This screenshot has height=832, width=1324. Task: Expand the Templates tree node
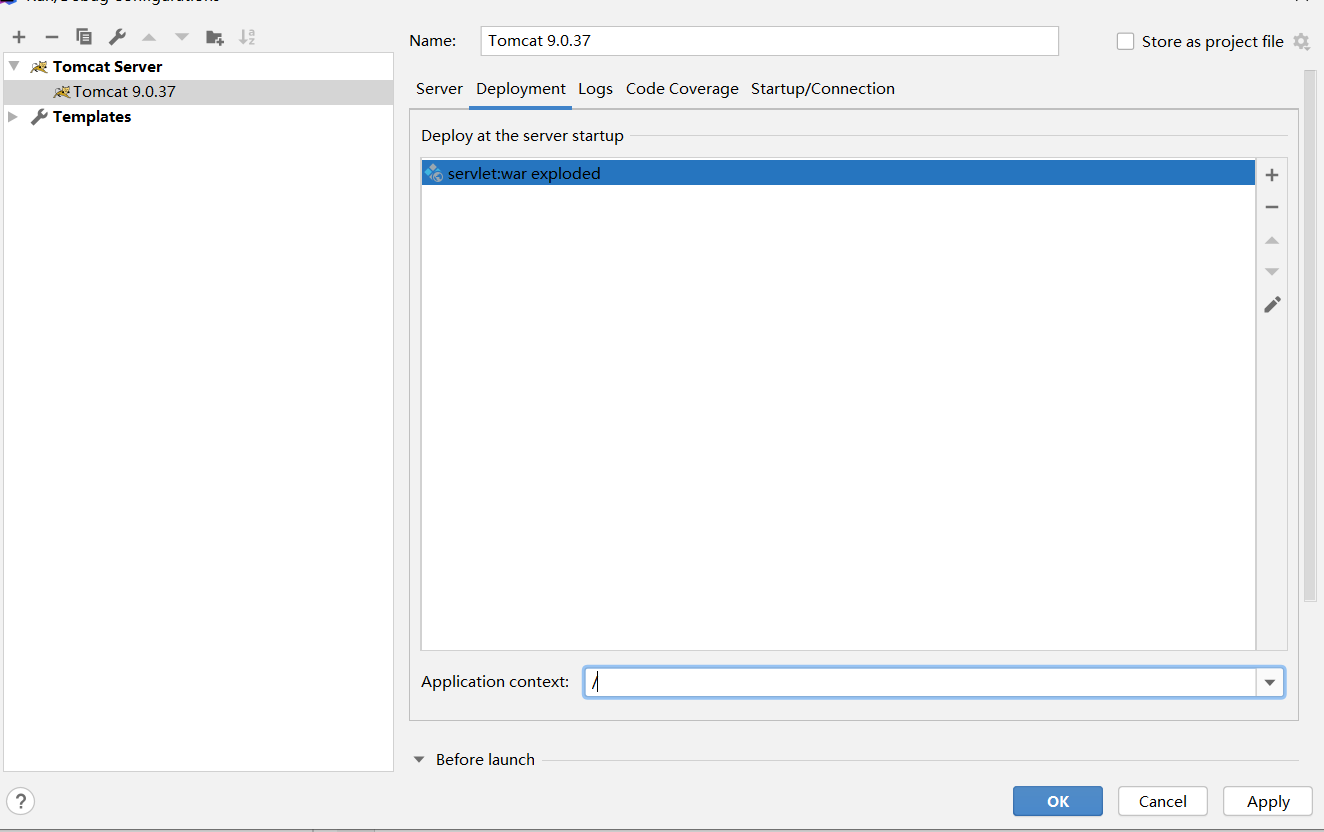[13, 117]
